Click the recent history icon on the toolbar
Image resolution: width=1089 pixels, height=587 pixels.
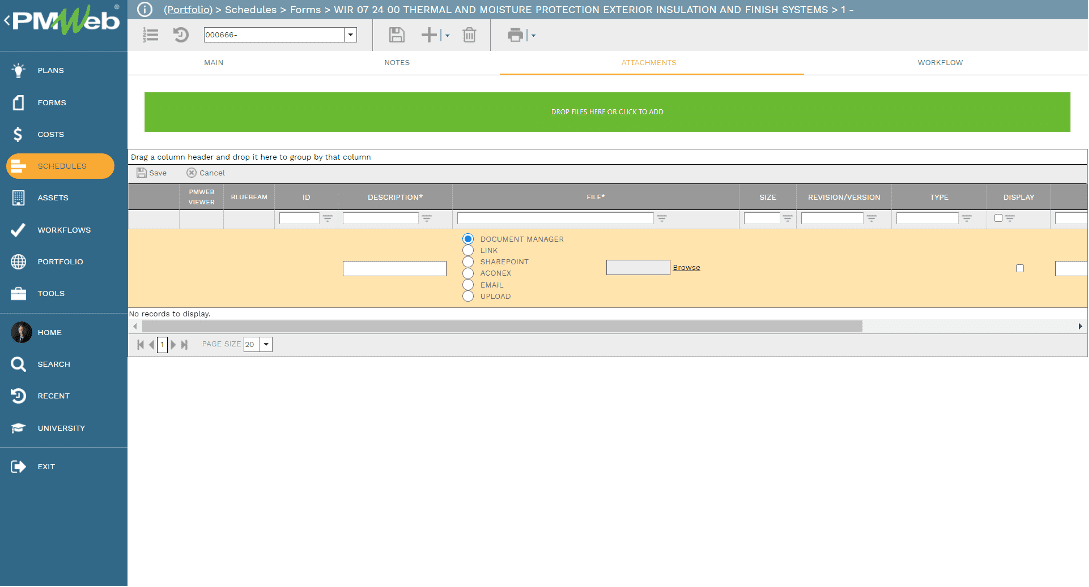tap(179, 34)
